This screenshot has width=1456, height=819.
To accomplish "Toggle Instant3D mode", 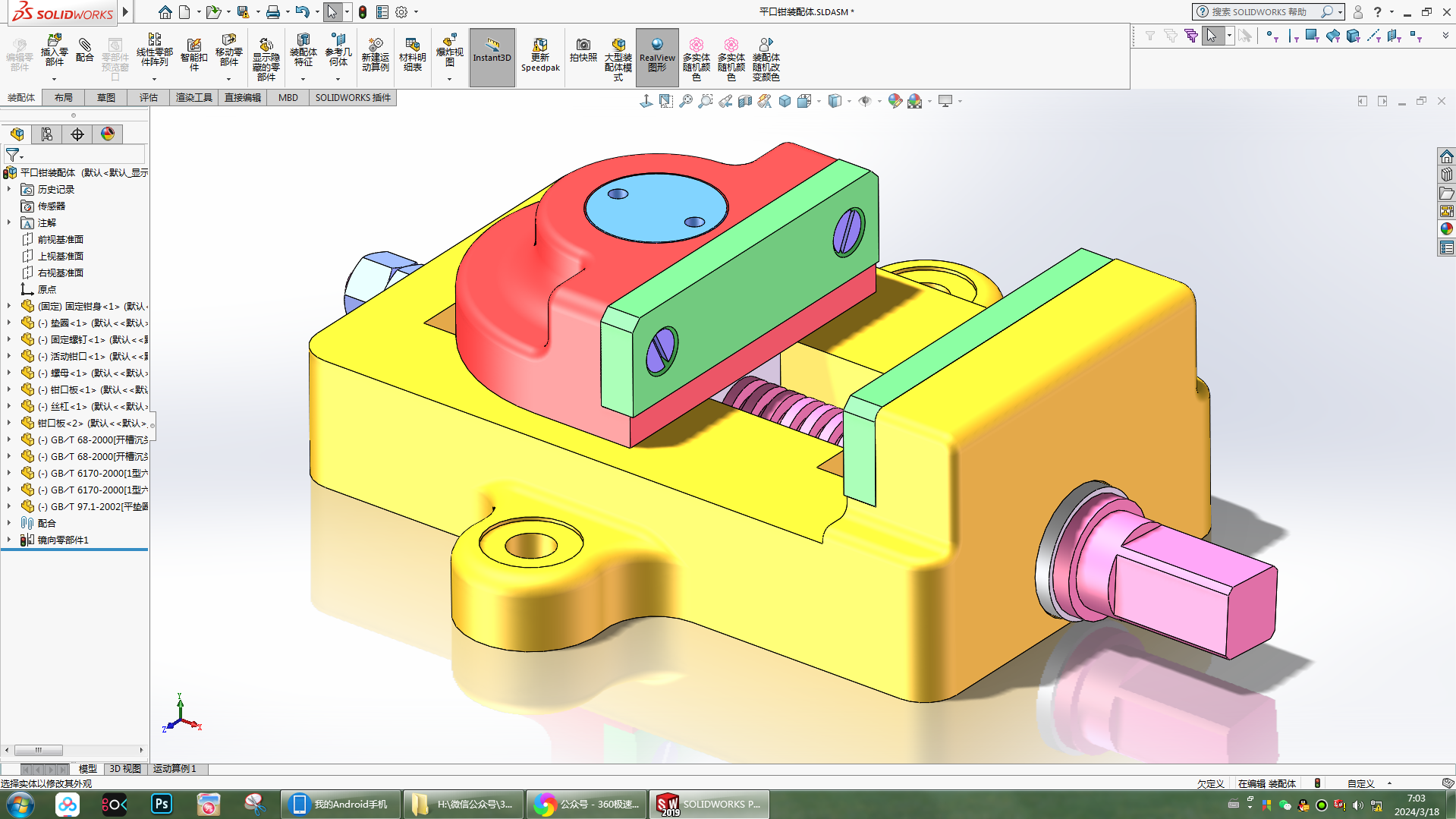I will tap(492, 58).
